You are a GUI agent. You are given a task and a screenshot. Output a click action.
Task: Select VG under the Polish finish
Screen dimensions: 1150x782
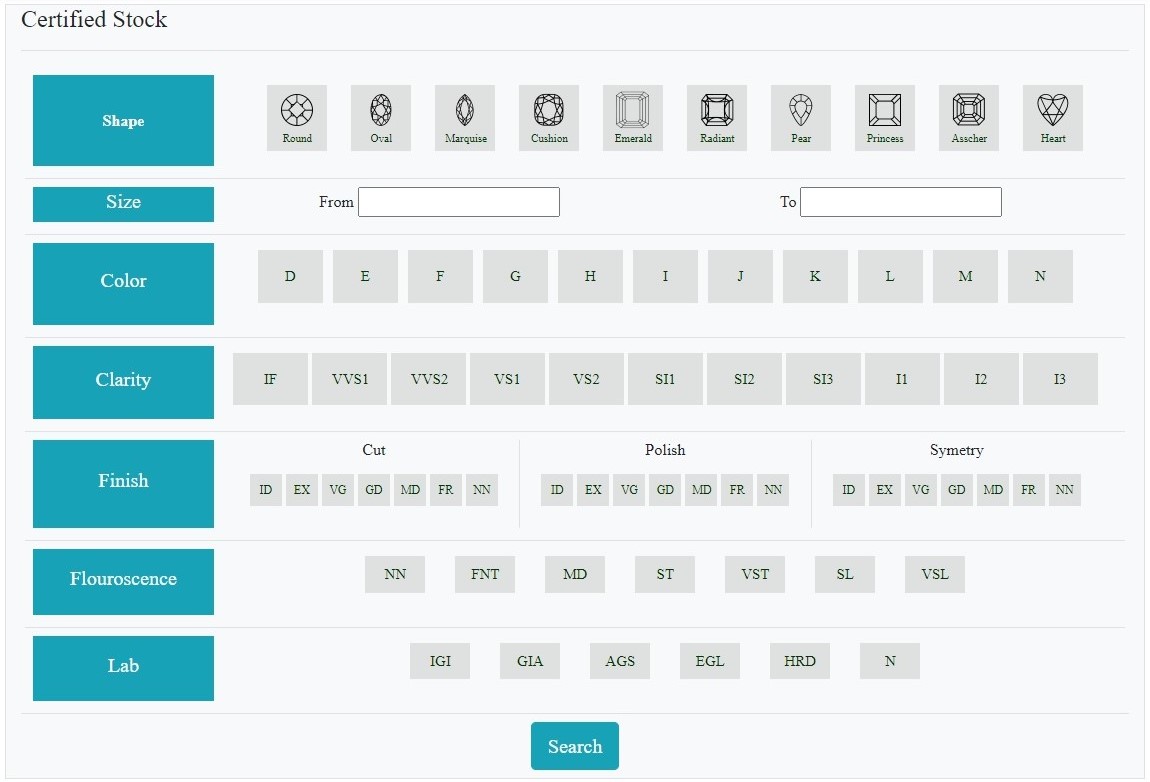point(629,490)
